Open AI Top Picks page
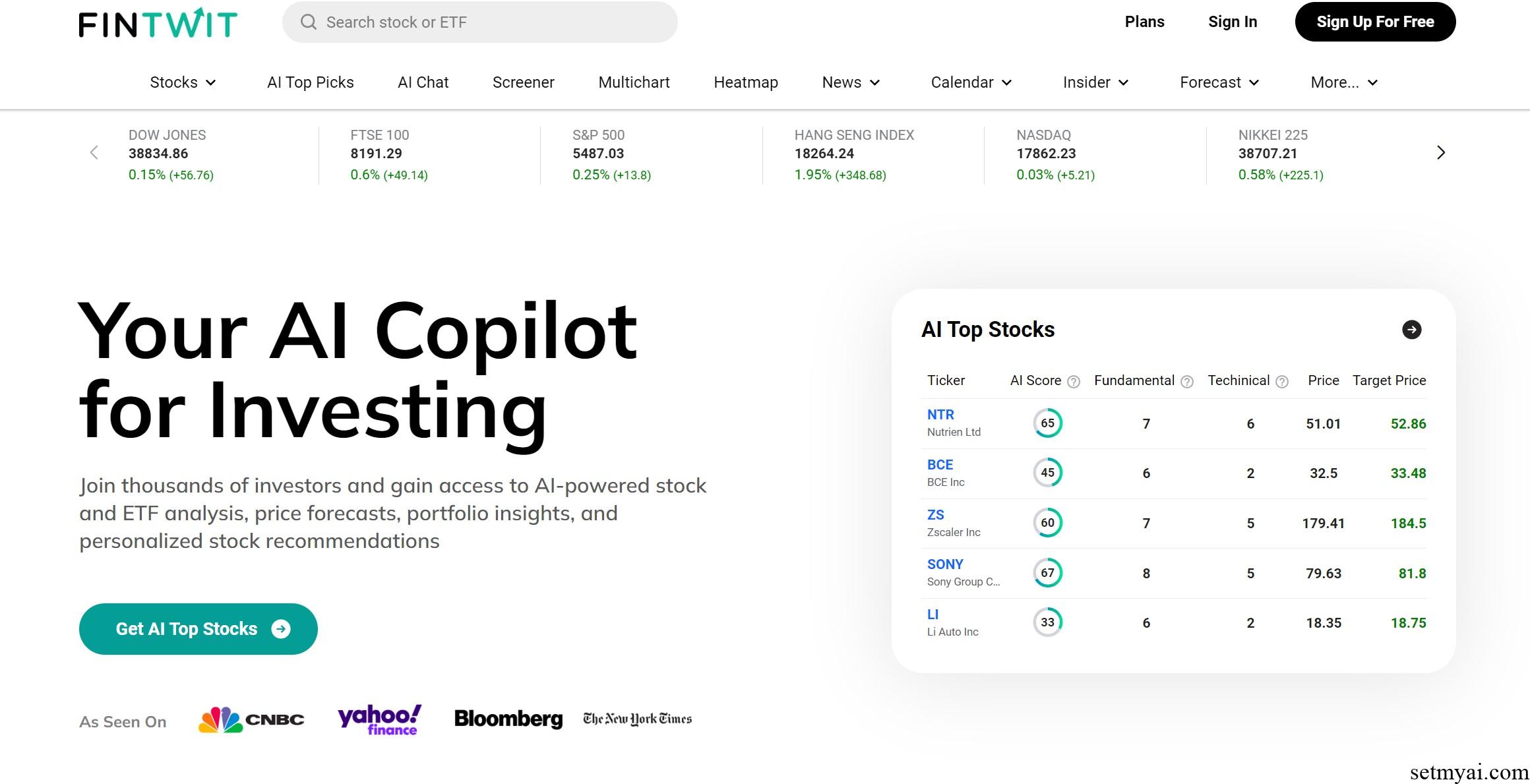The width and height of the screenshot is (1530, 784). pos(311,82)
